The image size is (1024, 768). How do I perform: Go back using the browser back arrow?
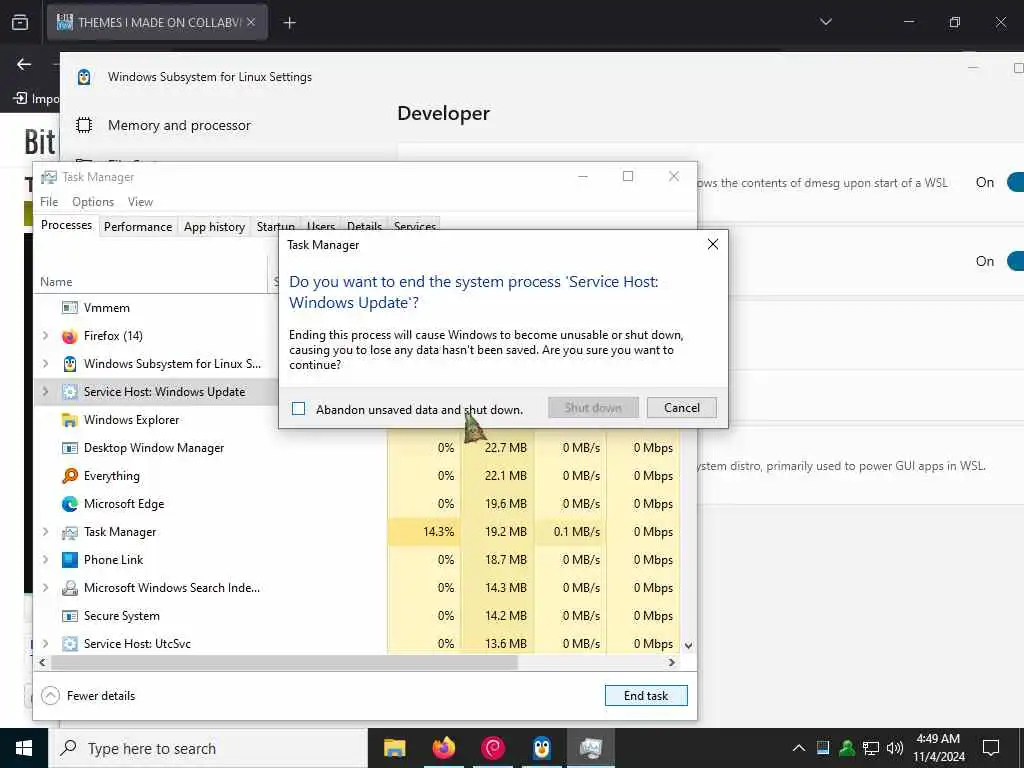click(x=24, y=64)
